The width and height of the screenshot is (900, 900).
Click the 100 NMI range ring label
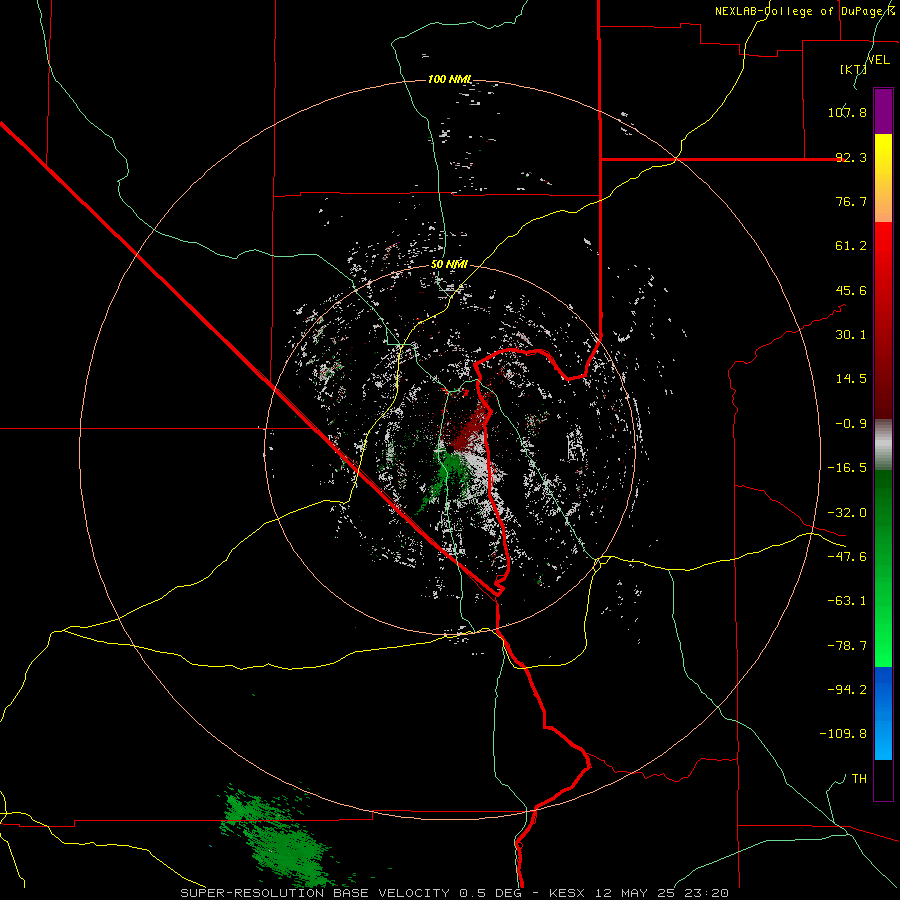tap(450, 79)
